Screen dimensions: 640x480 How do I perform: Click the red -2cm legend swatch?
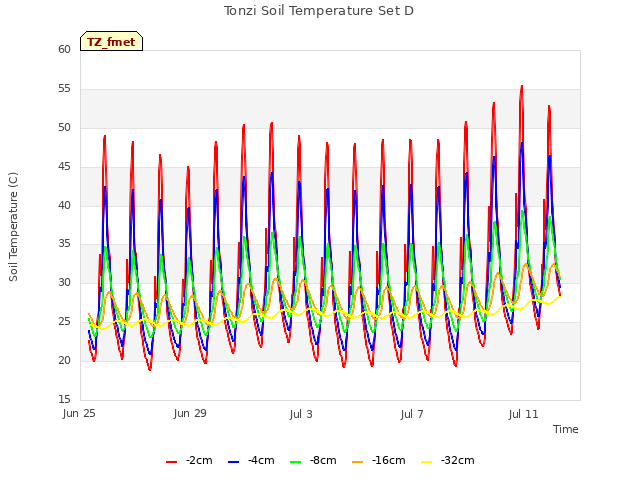point(171,462)
